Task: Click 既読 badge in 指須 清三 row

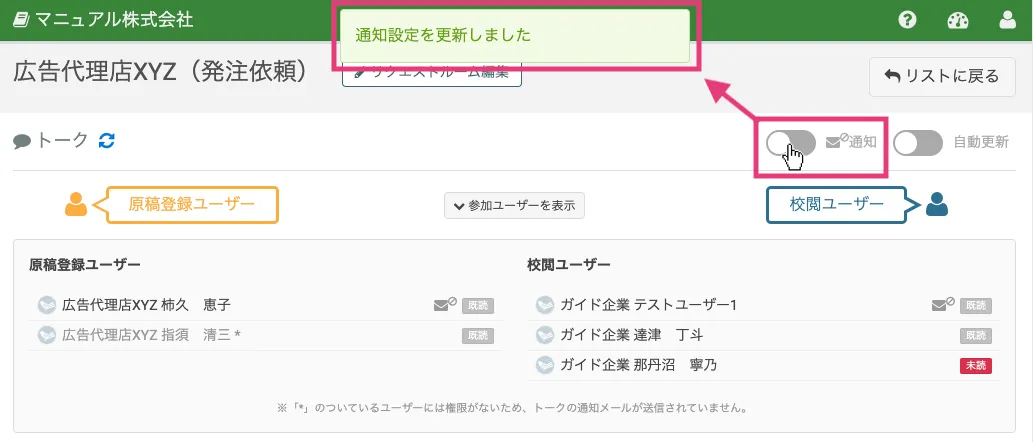Action: [478, 336]
